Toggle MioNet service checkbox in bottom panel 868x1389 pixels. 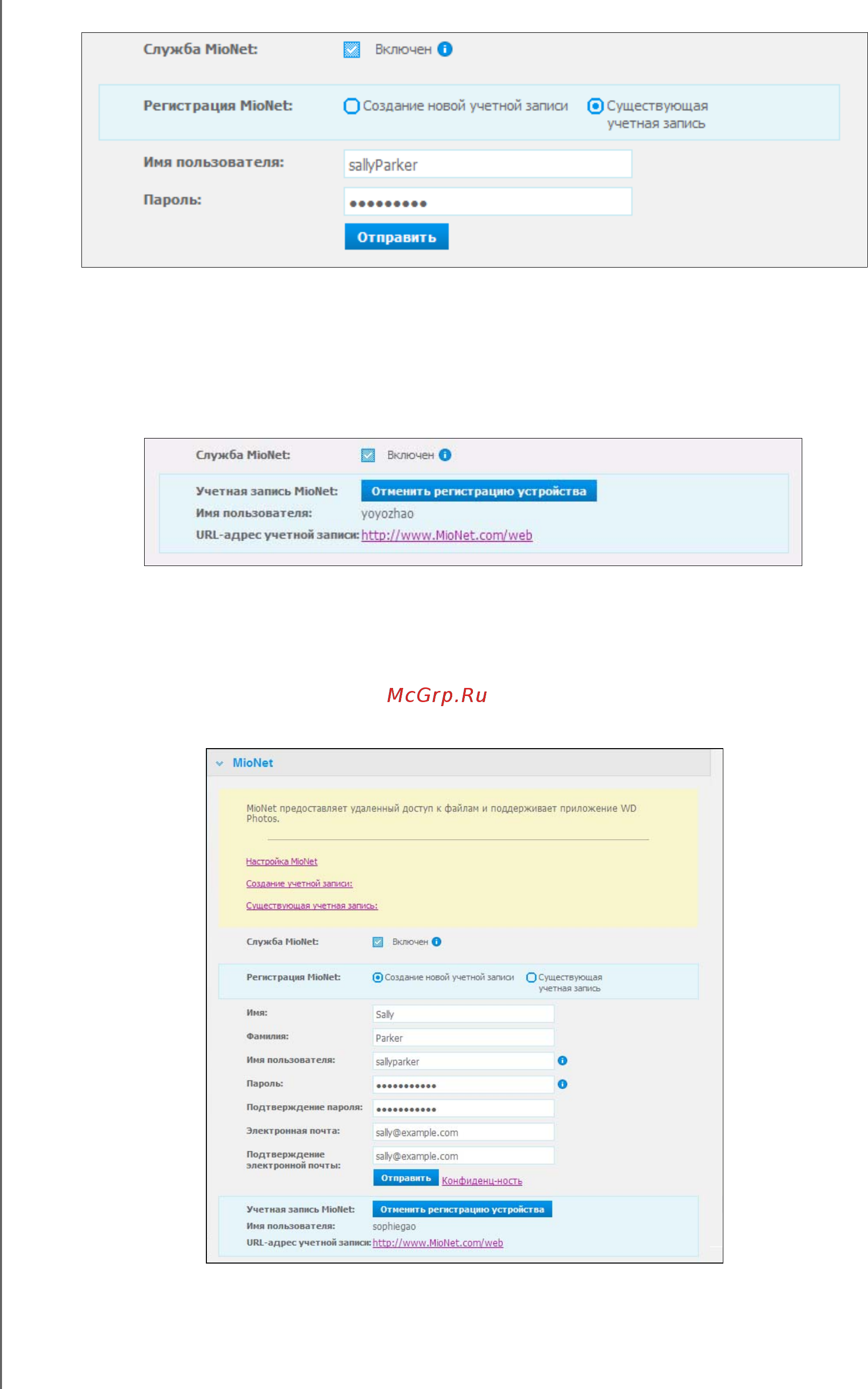click(x=378, y=942)
